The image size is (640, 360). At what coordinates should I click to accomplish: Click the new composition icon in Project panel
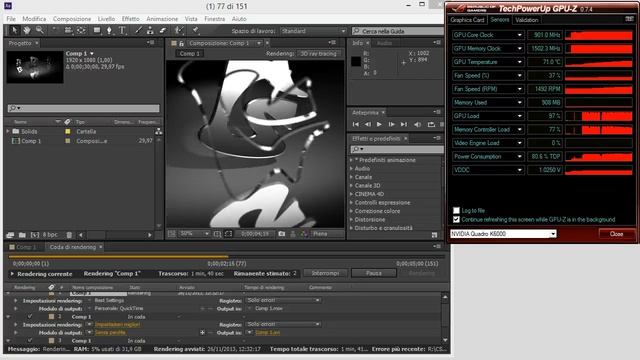click(35, 235)
